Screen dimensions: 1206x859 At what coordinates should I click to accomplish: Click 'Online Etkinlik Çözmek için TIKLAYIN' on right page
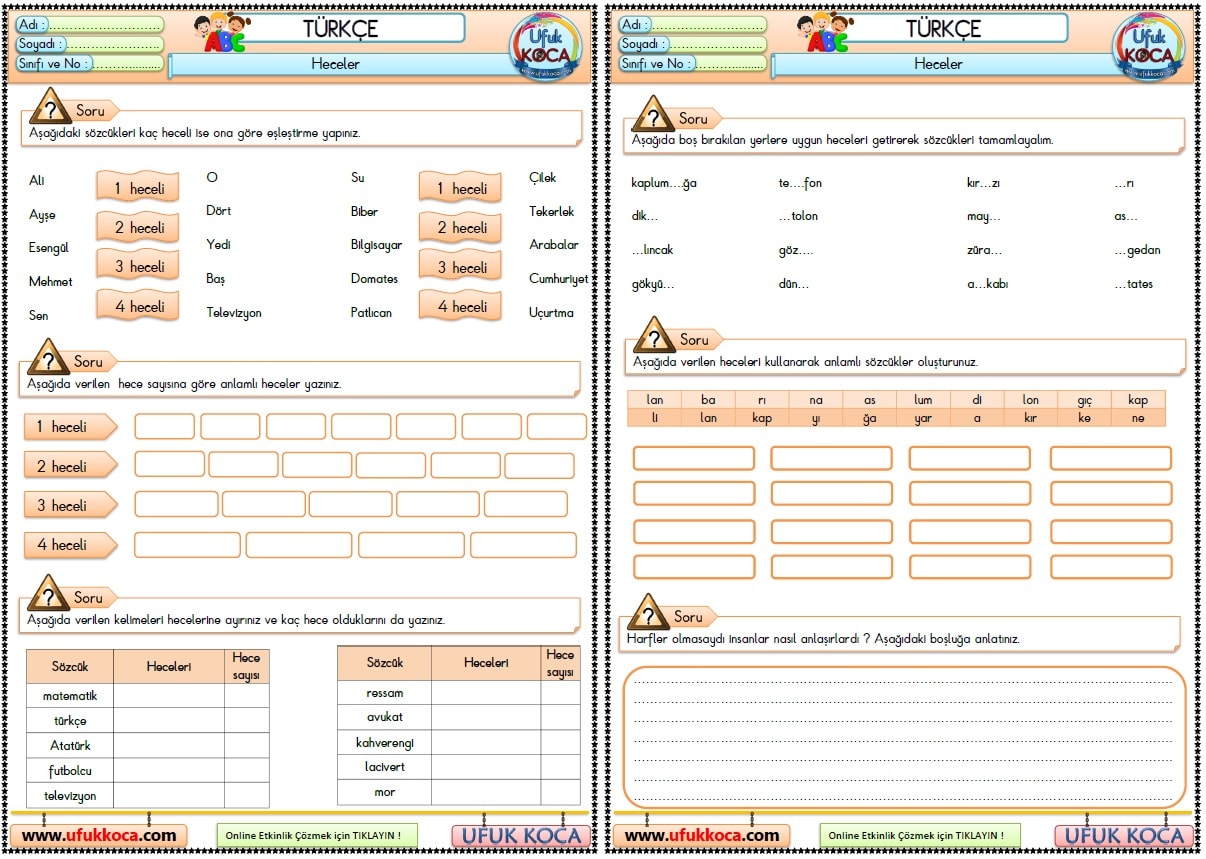[x=920, y=835]
